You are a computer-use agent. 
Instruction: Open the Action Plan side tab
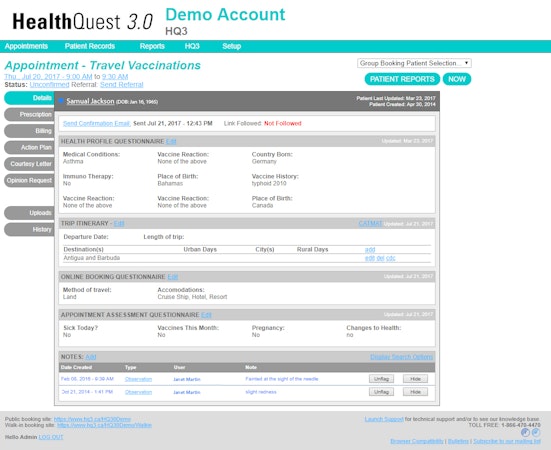coord(30,148)
